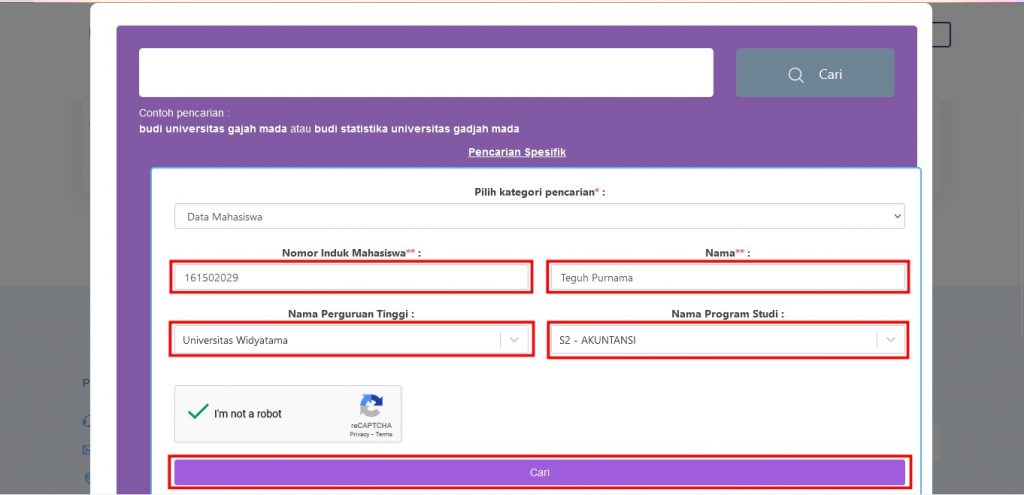Click the magnifier icon in Cari button

pyautogui.click(x=795, y=75)
